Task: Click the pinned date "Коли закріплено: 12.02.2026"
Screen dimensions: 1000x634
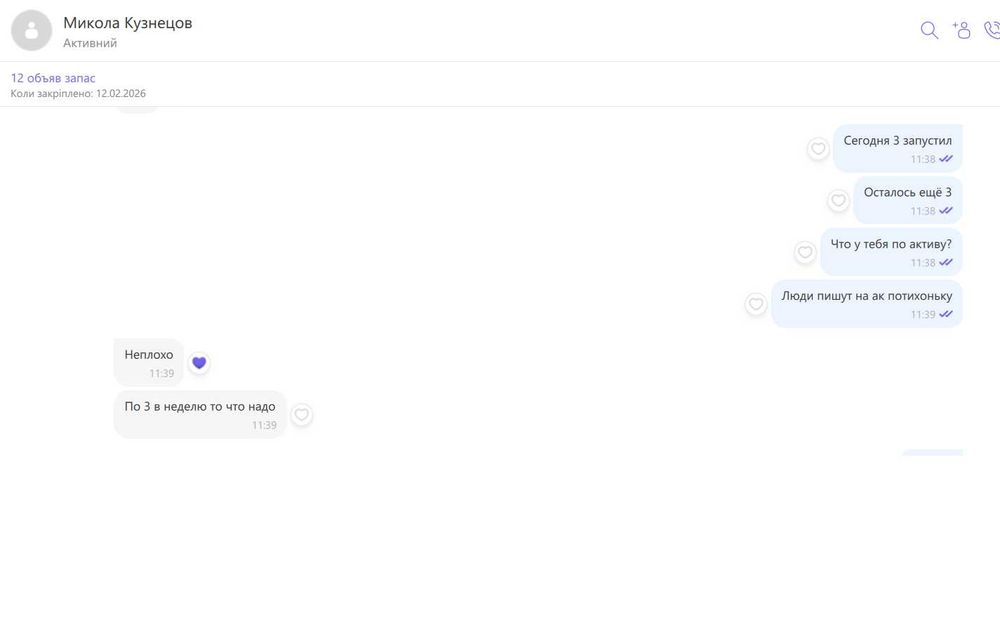Action: click(78, 93)
